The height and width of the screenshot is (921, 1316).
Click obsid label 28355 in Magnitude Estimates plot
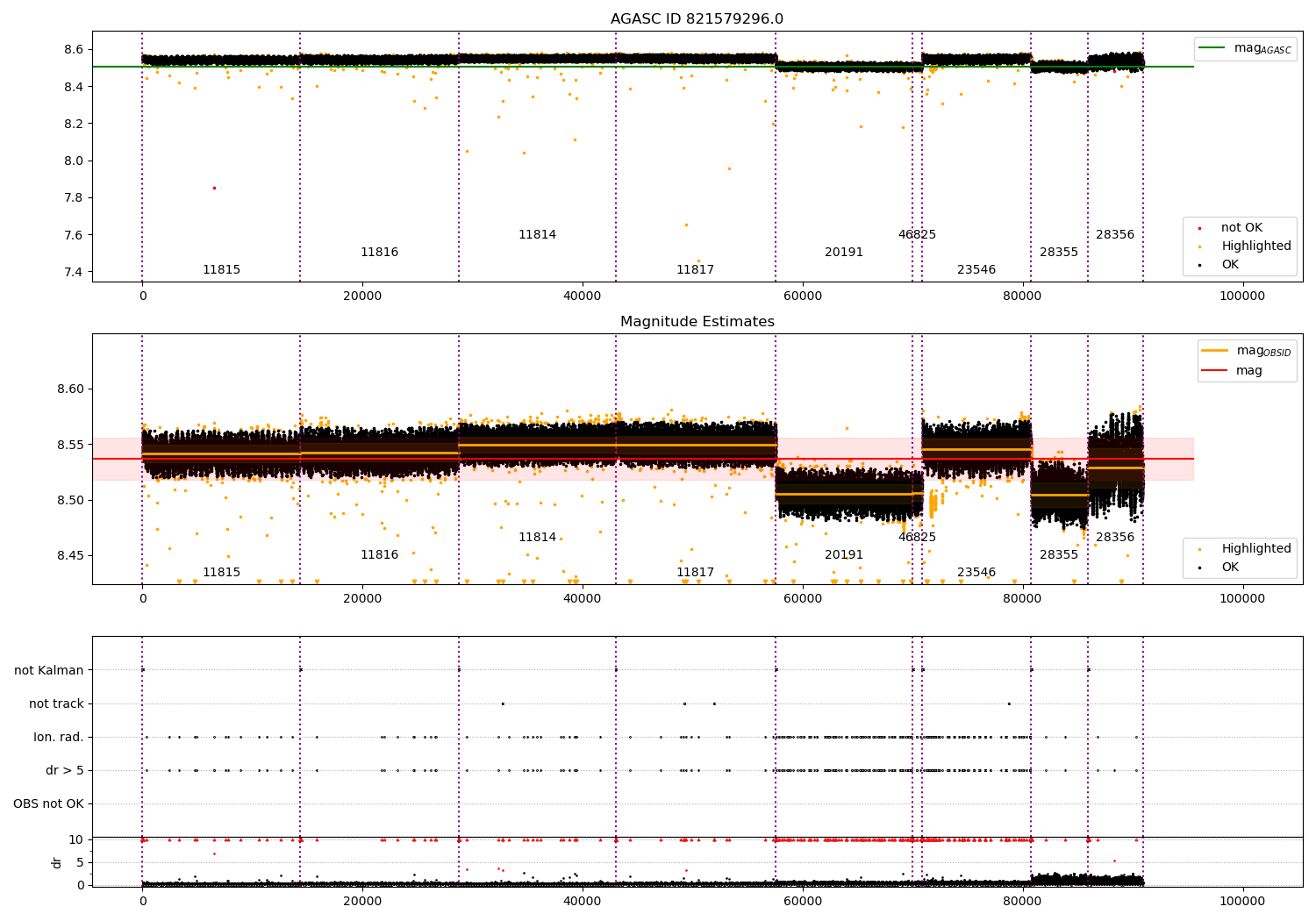1059,555
